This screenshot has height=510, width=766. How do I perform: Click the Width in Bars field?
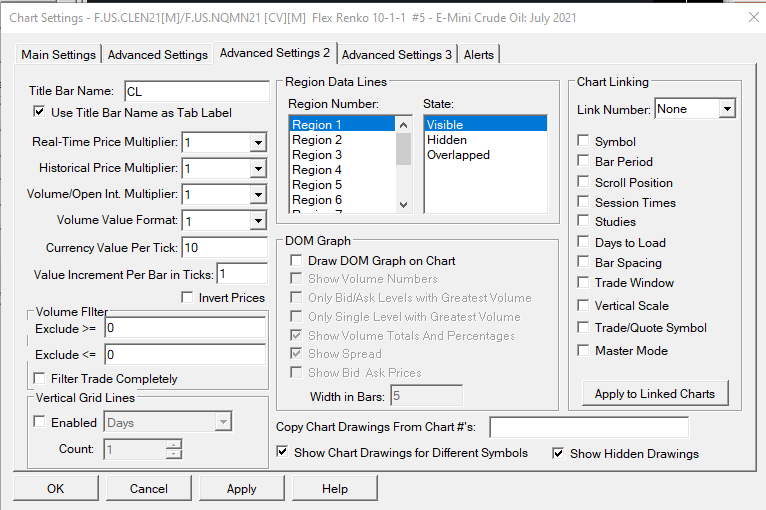click(426, 396)
